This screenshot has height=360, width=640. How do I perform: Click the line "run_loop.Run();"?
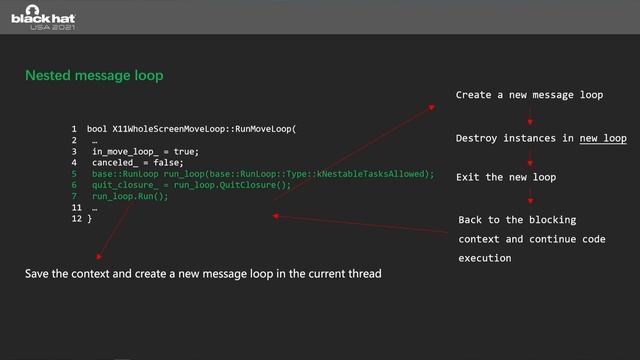[x=130, y=196]
